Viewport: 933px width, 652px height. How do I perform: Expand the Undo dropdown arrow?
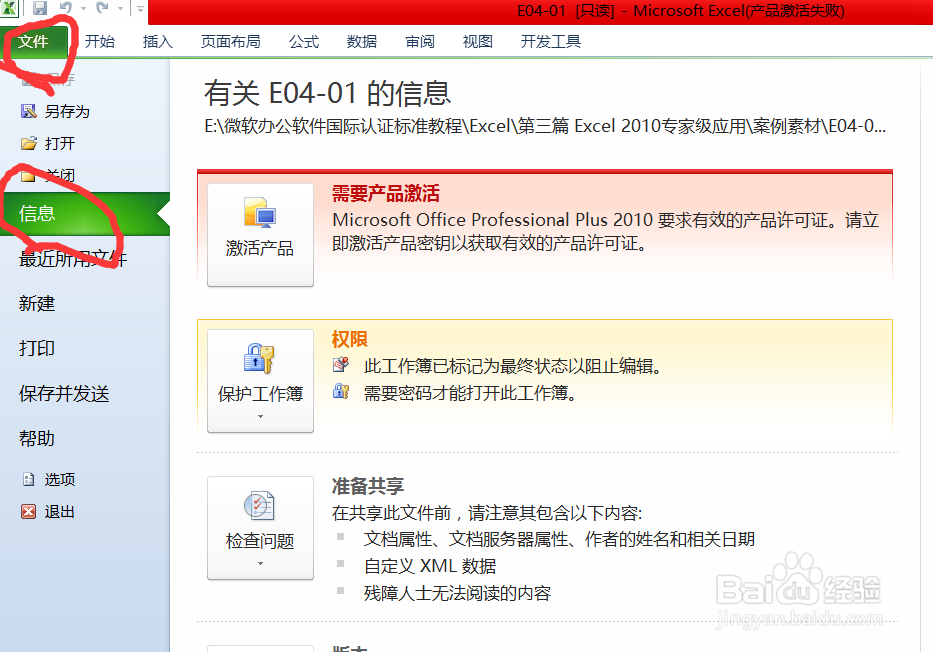[x=83, y=9]
